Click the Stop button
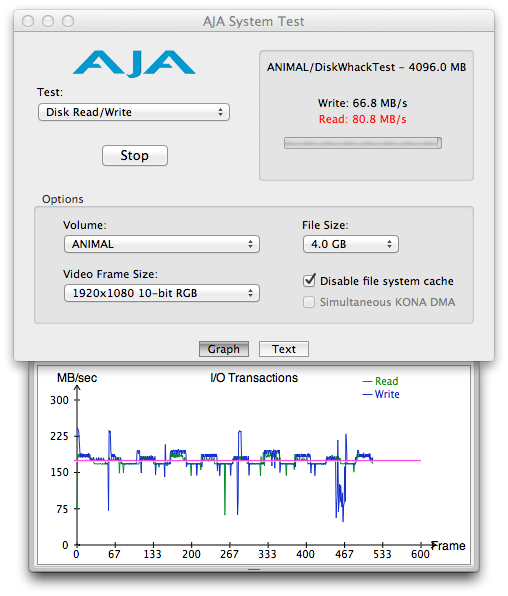The image size is (508, 596). pyautogui.click(x=135, y=155)
